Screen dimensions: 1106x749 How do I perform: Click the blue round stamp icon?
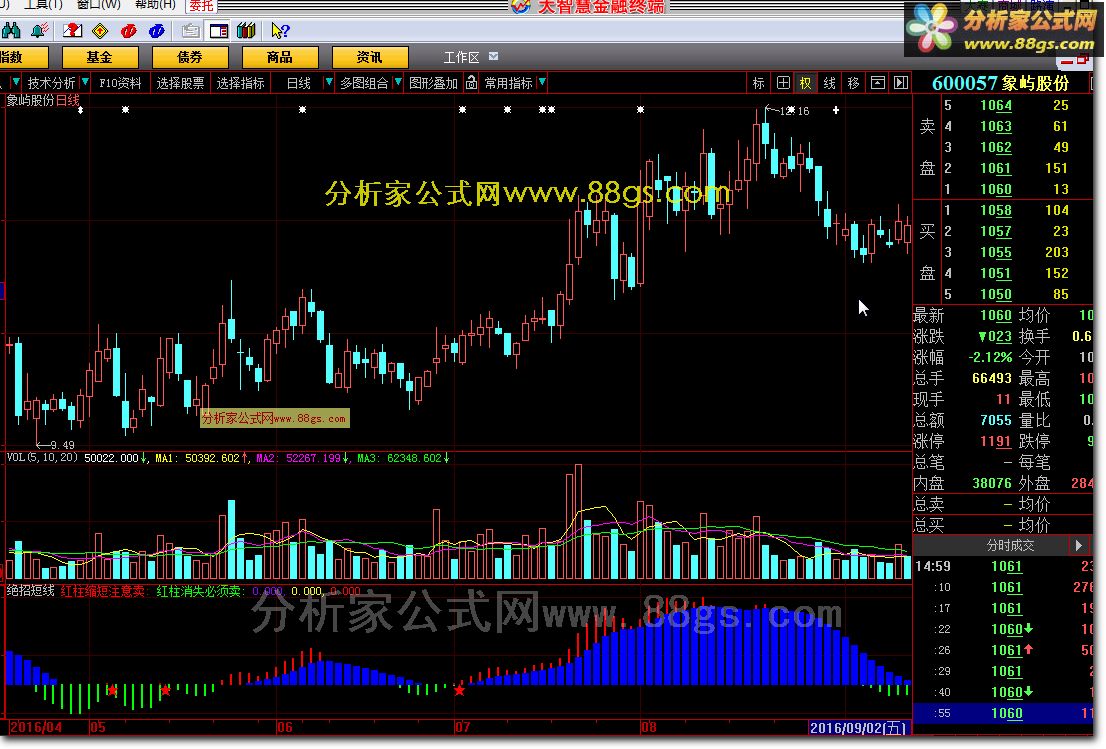(x=157, y=30)
